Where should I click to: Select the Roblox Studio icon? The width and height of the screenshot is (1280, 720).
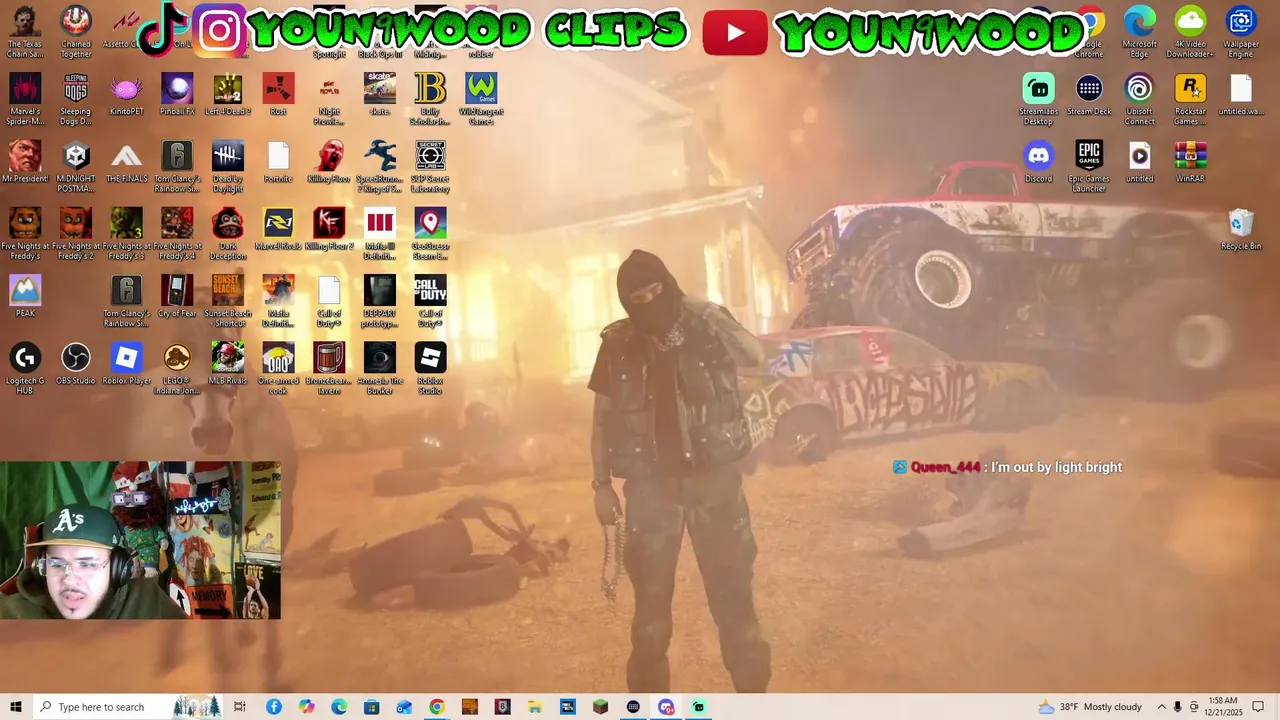tap(430, 367)
